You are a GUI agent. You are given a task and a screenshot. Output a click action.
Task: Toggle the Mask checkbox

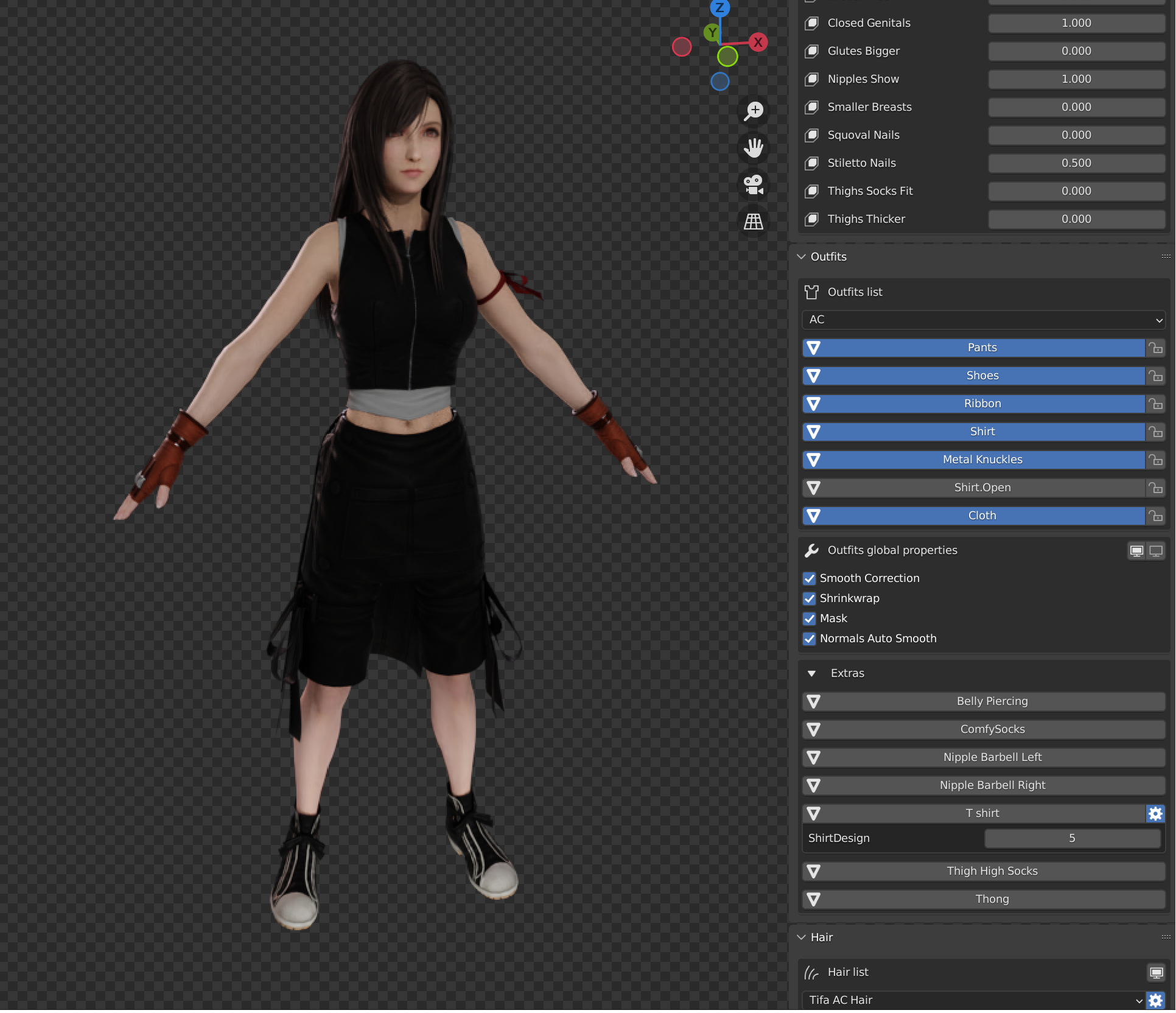coord(809,619)
